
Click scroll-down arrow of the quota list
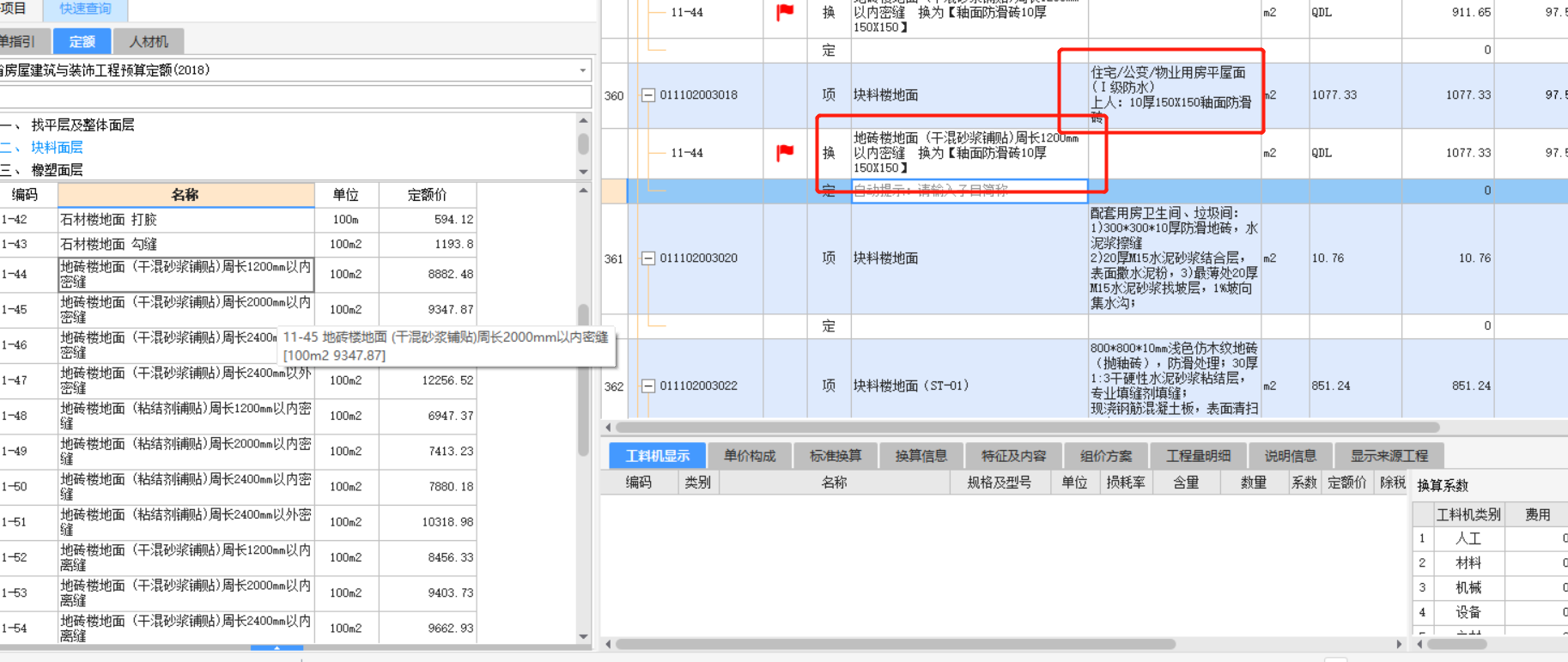click(584, 636)
